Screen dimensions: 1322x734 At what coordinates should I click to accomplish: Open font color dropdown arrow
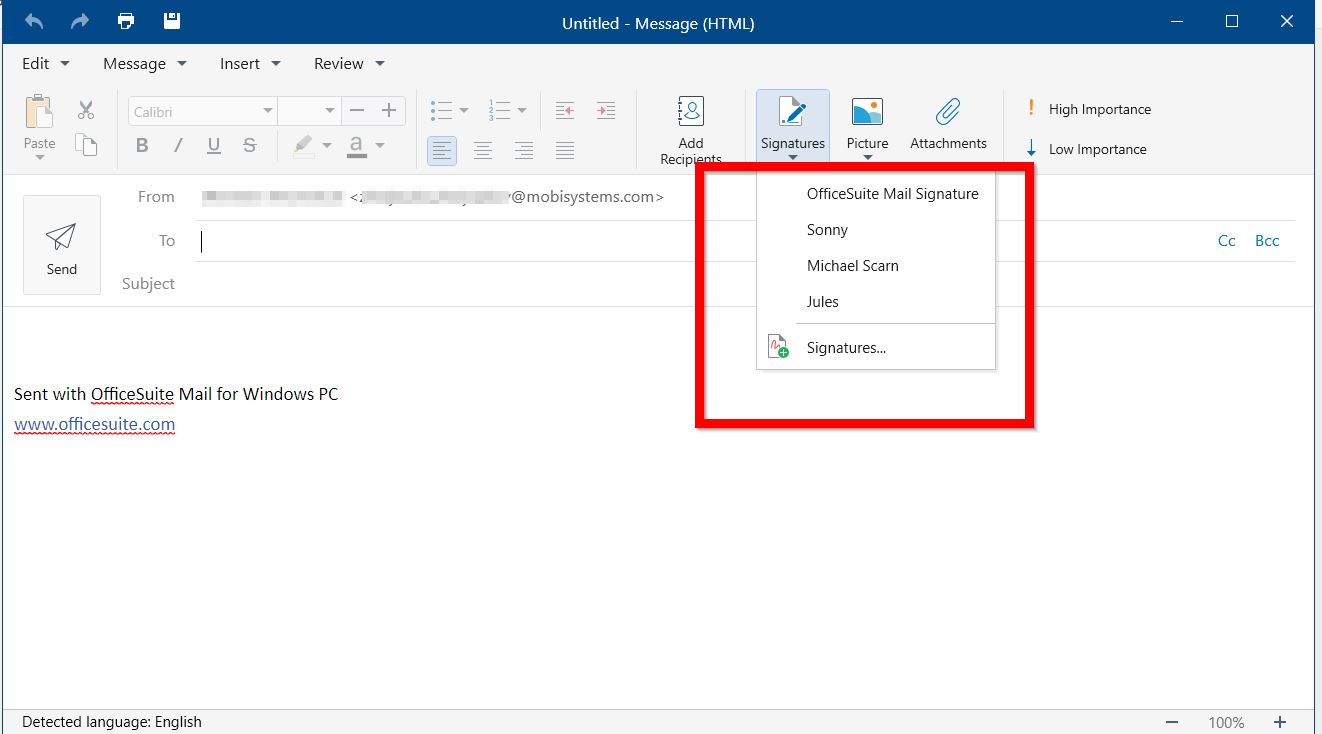click(x=380, y=146)
